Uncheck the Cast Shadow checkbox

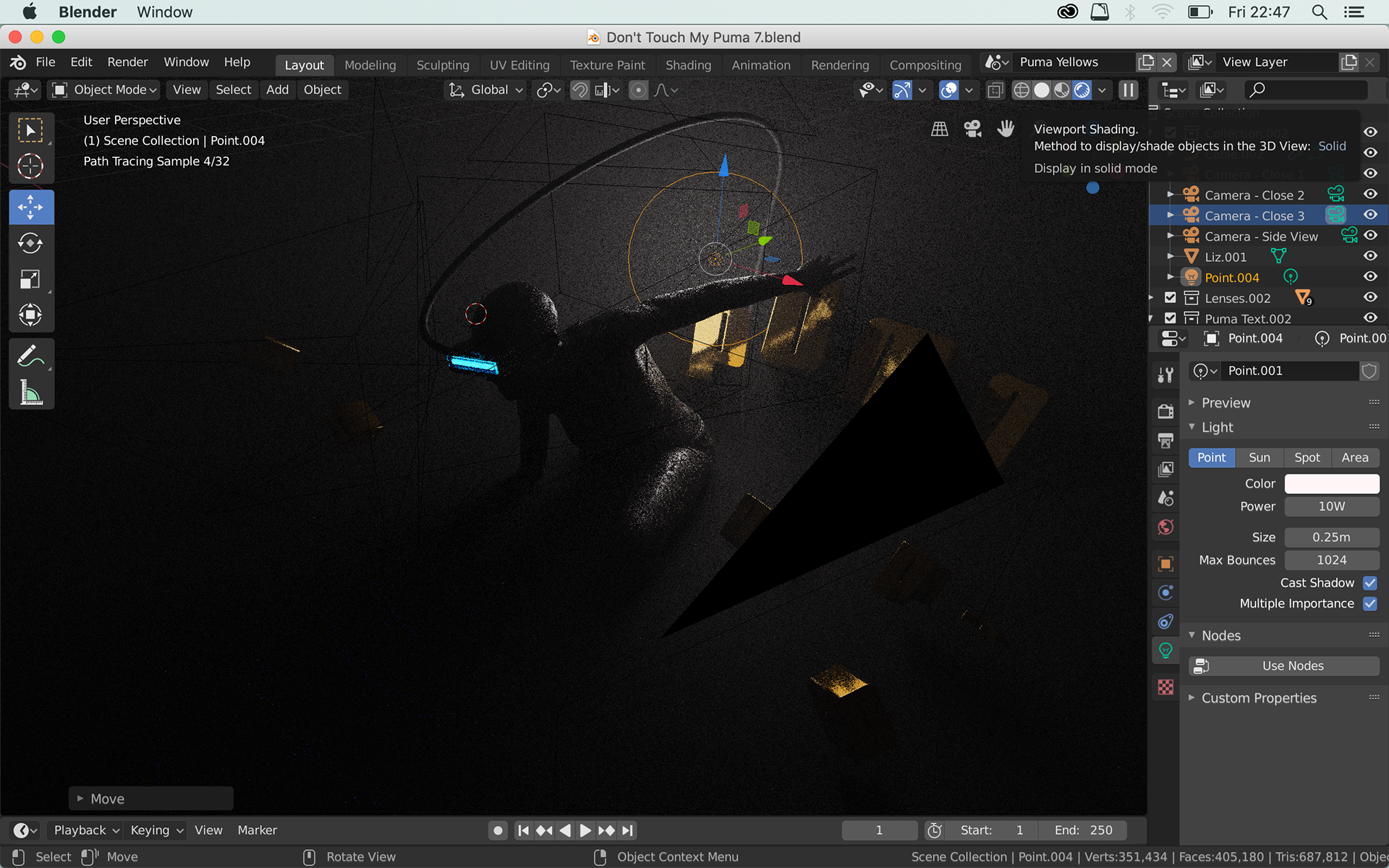point(1370,583)
